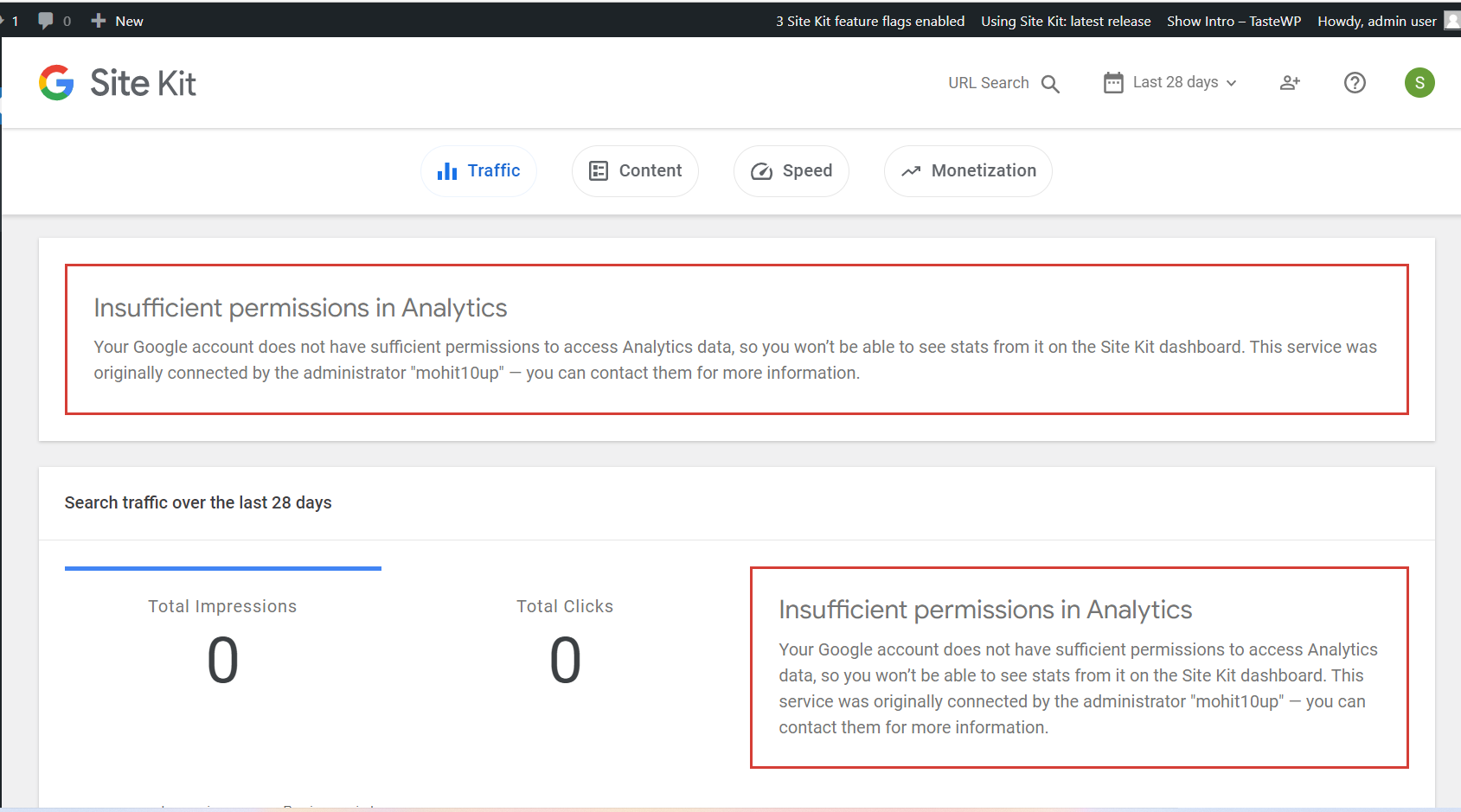Click the URL Search label

click(989, 83)
